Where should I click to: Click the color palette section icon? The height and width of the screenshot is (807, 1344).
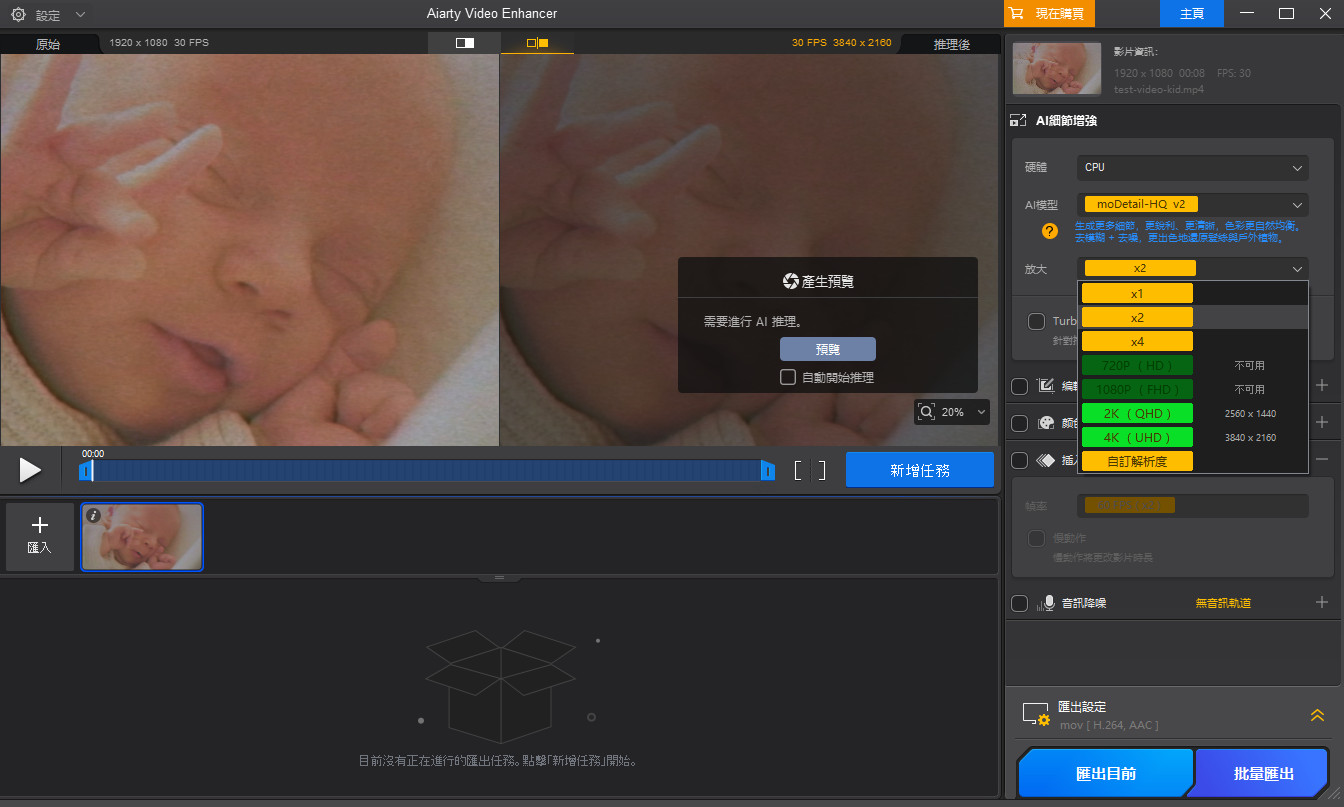[1047, 423]
